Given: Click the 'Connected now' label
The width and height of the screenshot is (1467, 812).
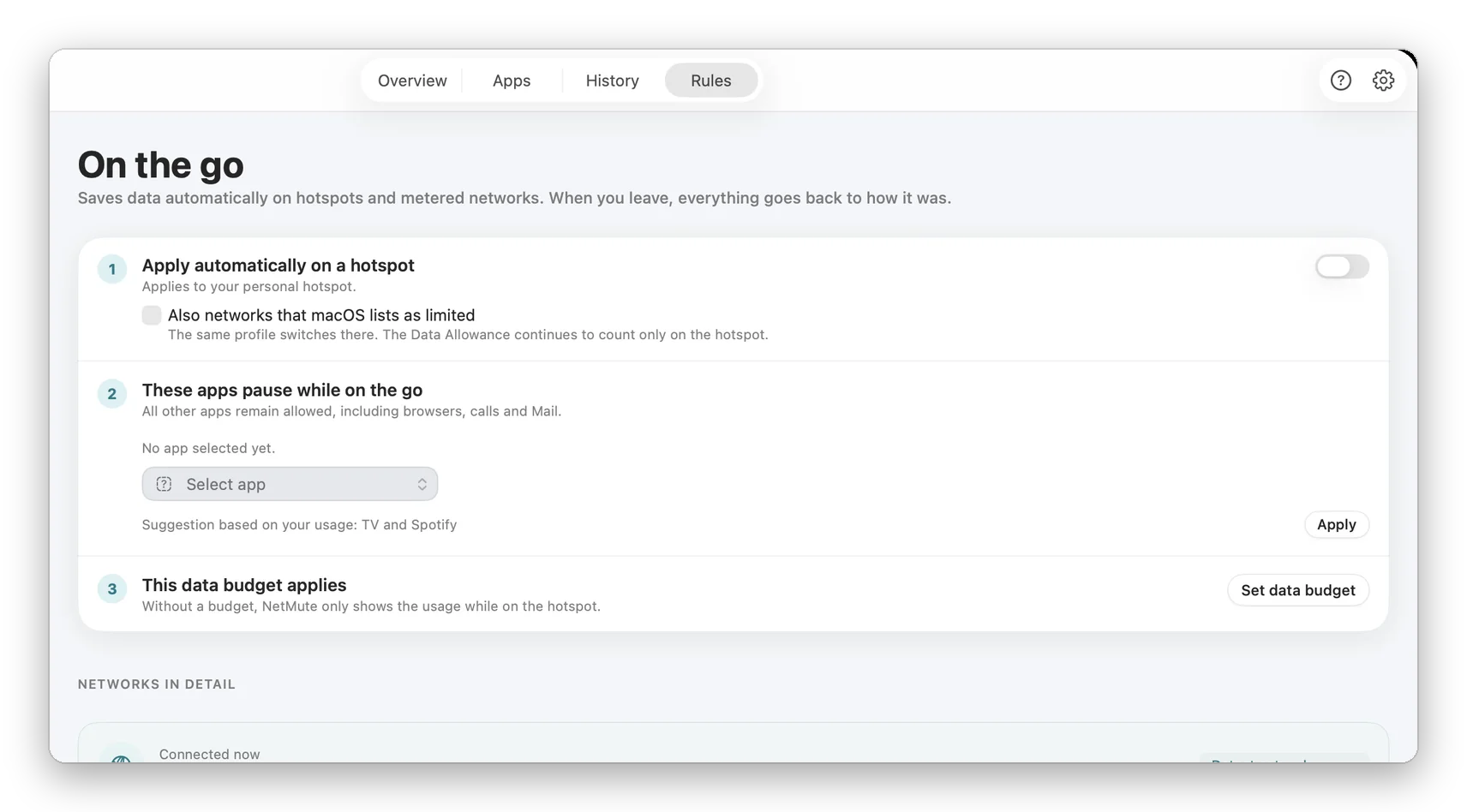Looking at the screenshot, I should click(x=210, y=754).
